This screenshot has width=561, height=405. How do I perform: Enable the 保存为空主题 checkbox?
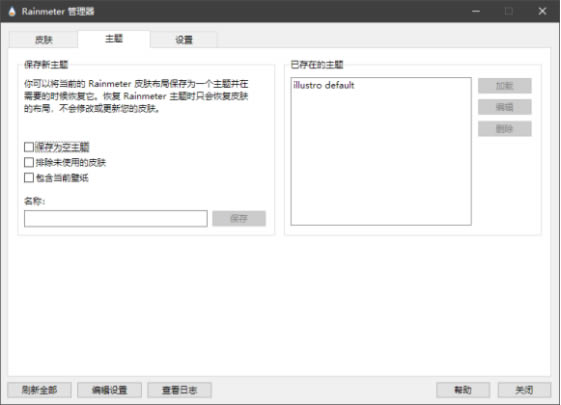[x=29, y=147]
